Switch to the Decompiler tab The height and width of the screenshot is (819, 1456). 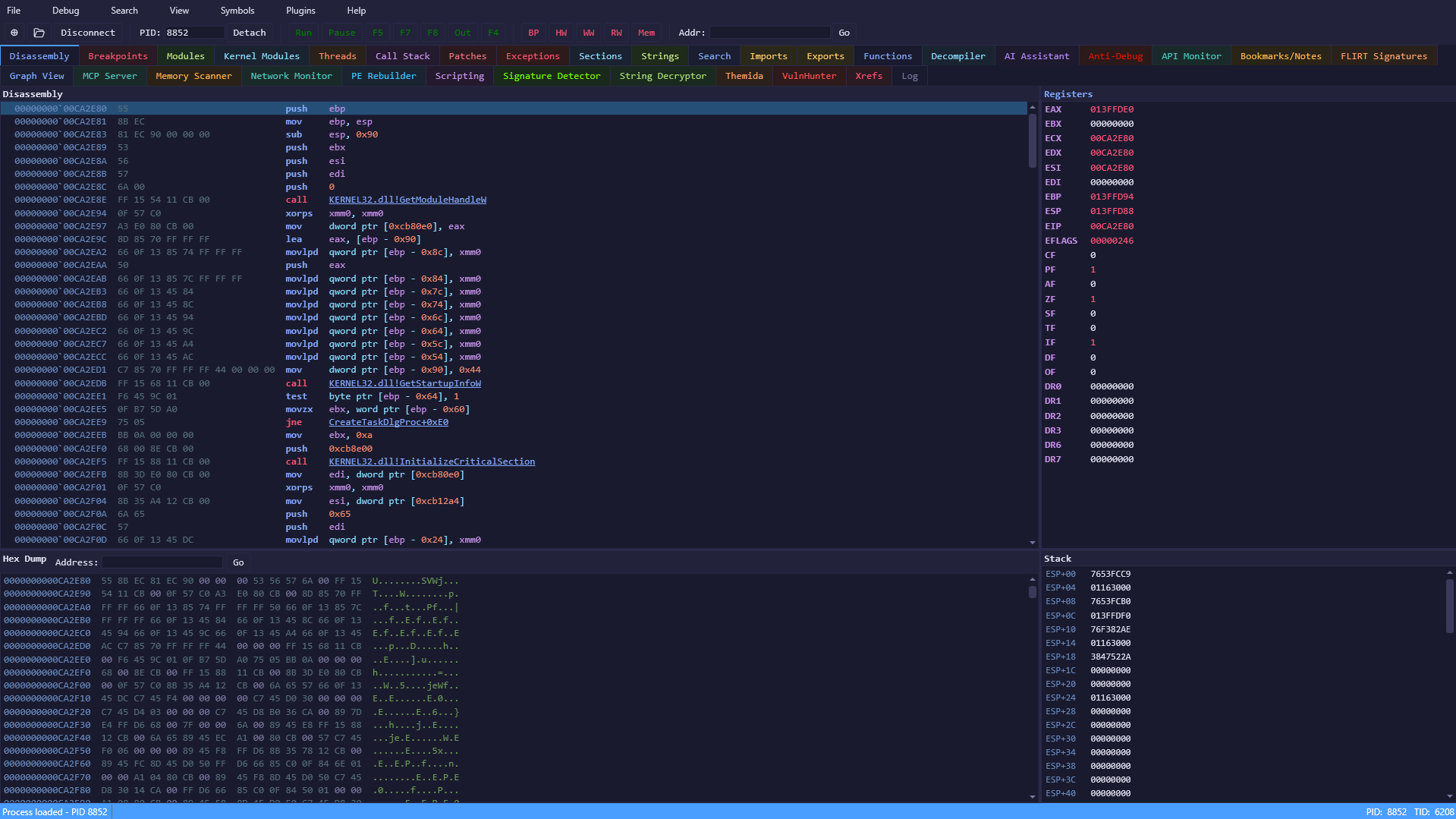pos(958,56)
